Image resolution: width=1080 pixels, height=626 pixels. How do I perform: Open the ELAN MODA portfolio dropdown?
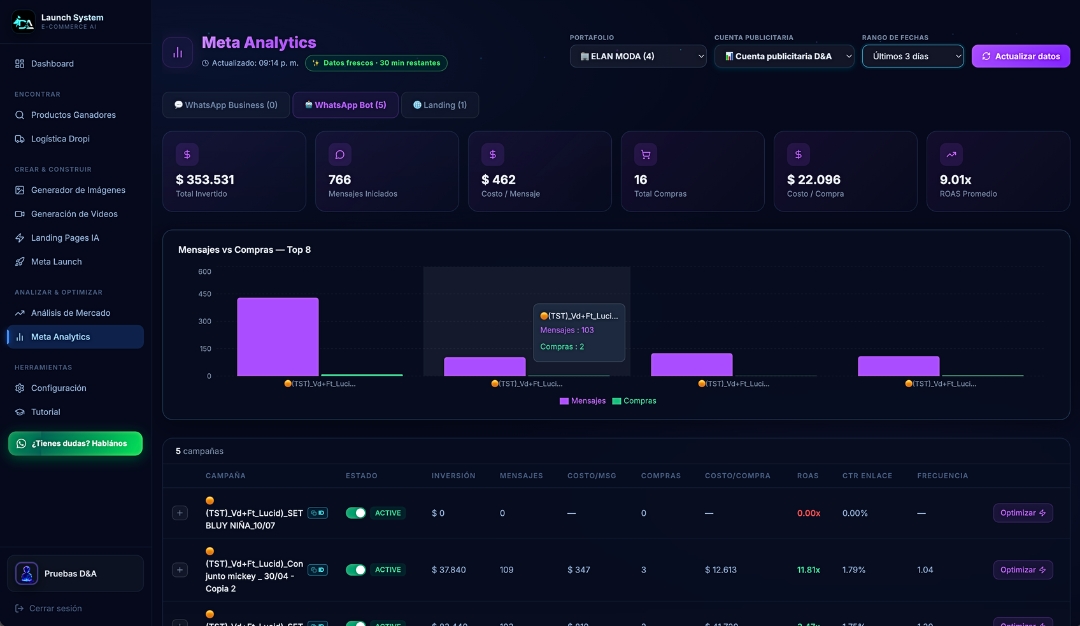click(638, 56)
